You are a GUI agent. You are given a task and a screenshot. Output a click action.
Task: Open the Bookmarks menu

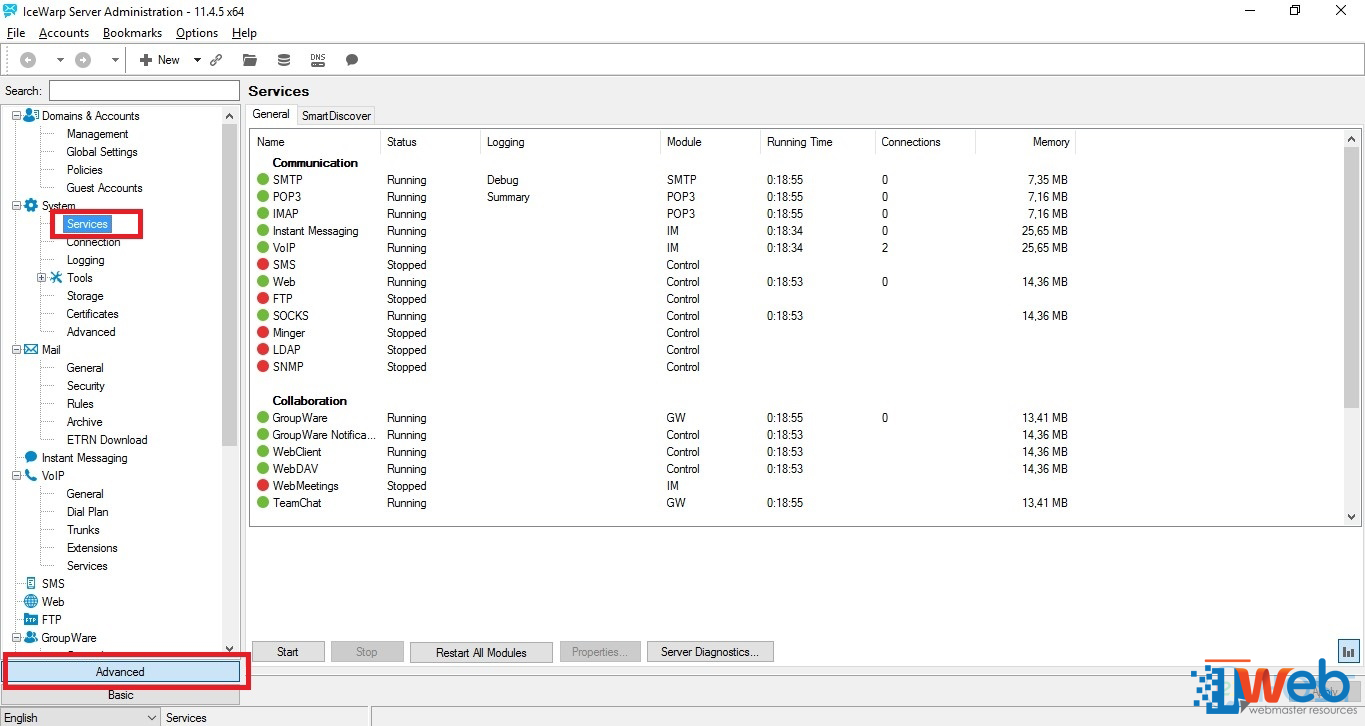click(133, 33)
